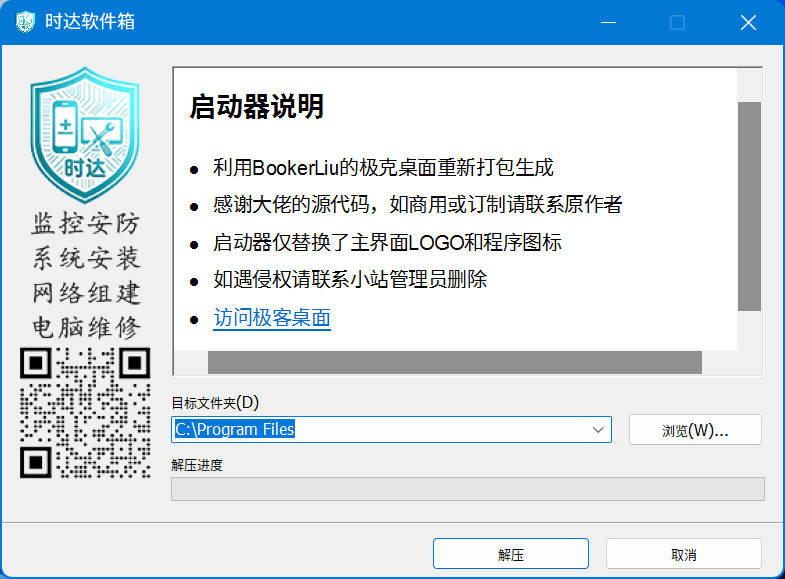Click the QR code image
Screen dimensions: 785x579
tap(85, 413)
